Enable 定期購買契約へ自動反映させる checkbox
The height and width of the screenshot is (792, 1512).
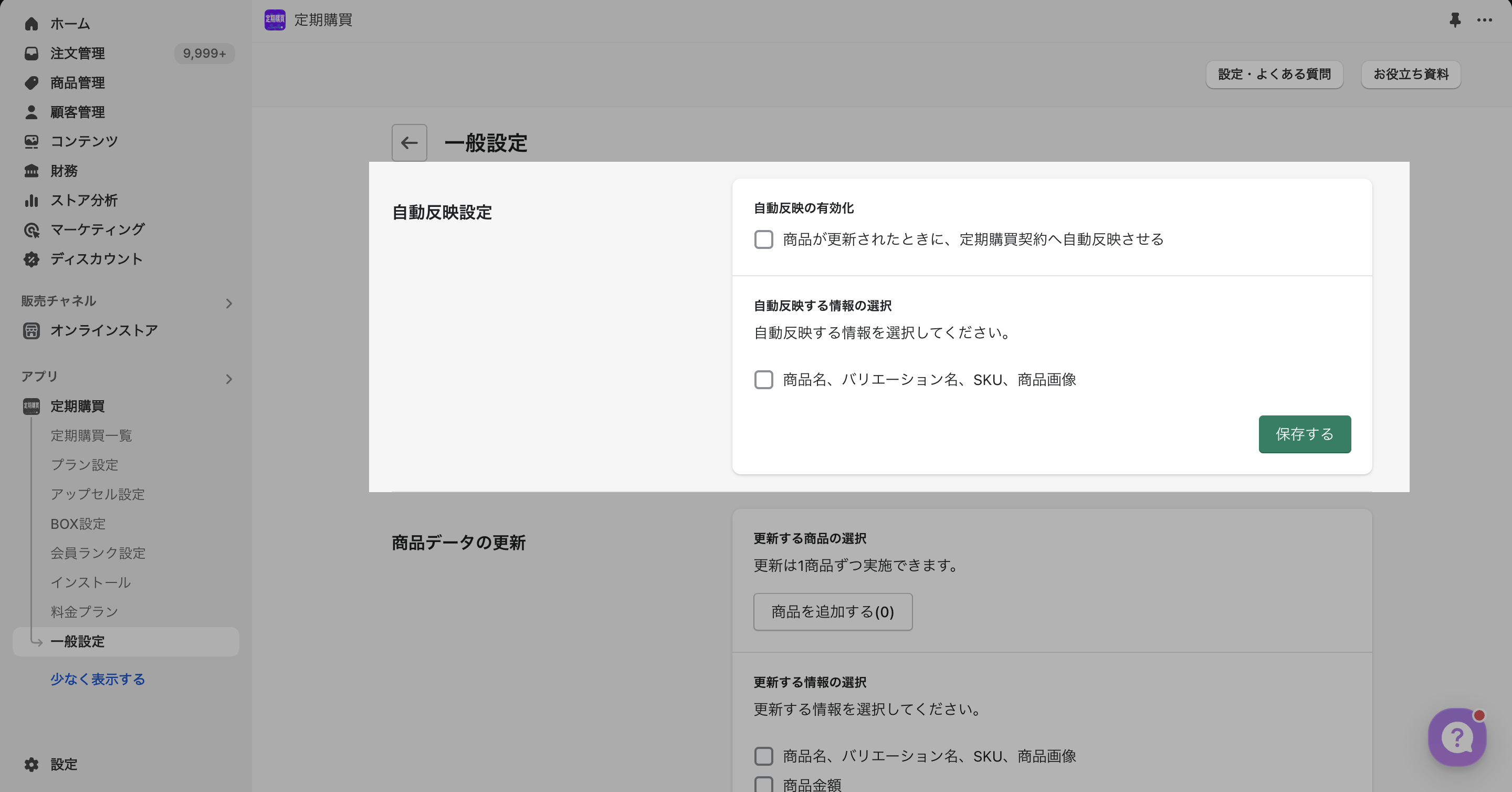pos(764,239)
